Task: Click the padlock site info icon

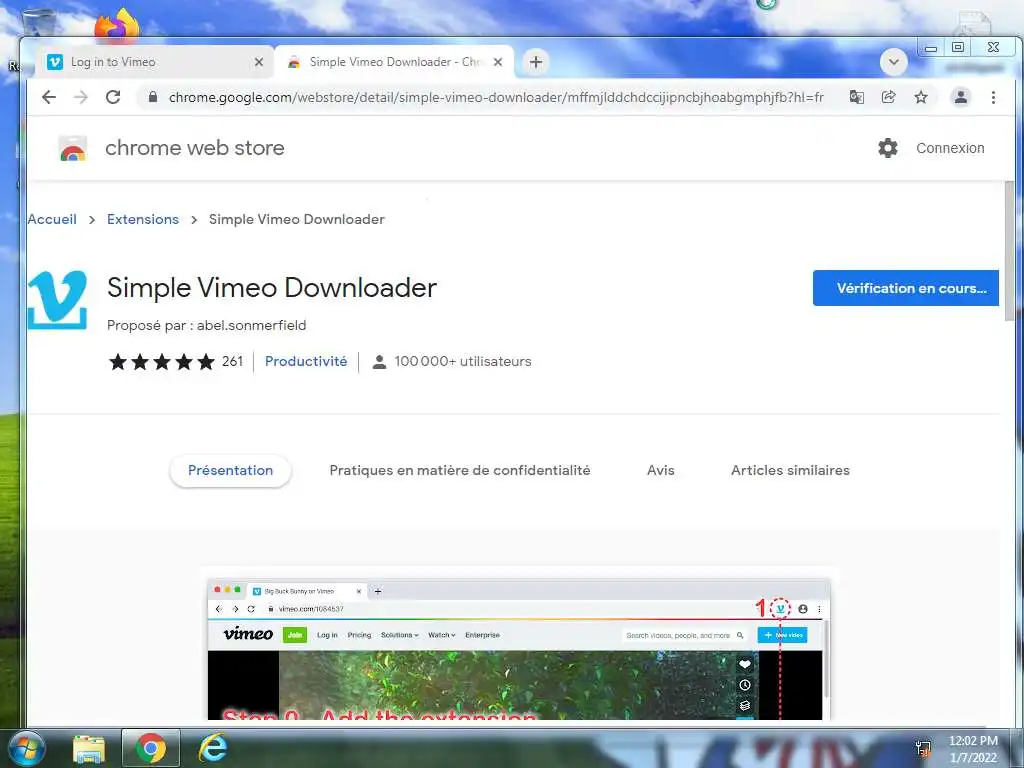Action: click(153, 97)
